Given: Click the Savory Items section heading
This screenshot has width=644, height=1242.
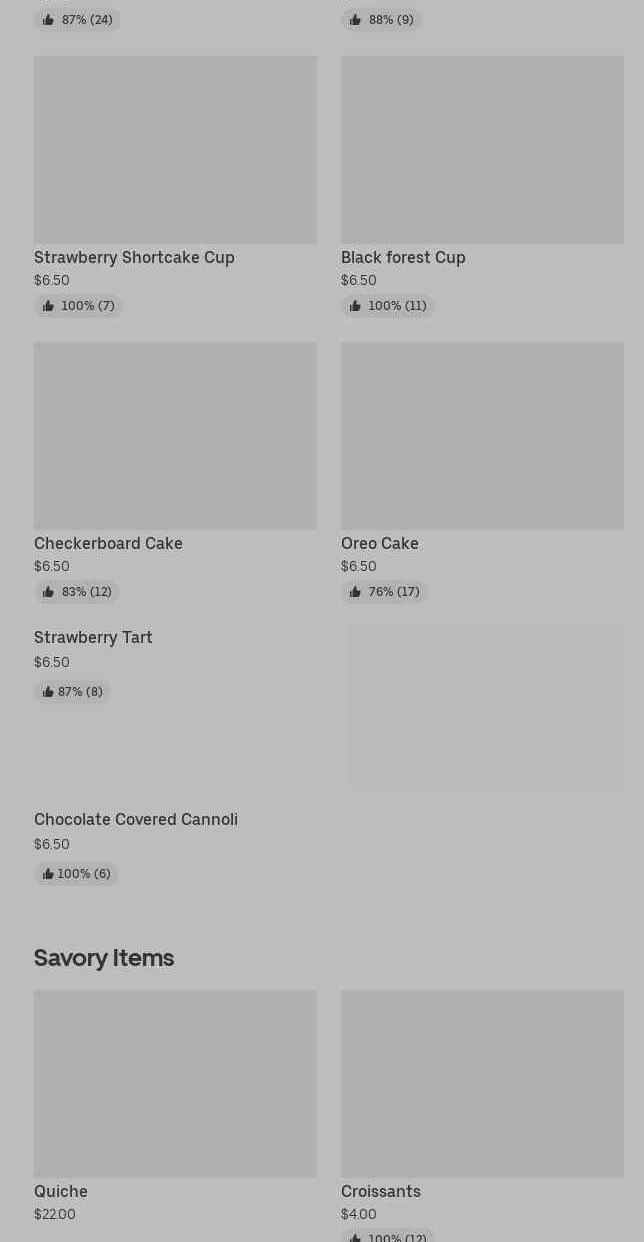Looking at the screenshot, I should (x=104, y=958).
